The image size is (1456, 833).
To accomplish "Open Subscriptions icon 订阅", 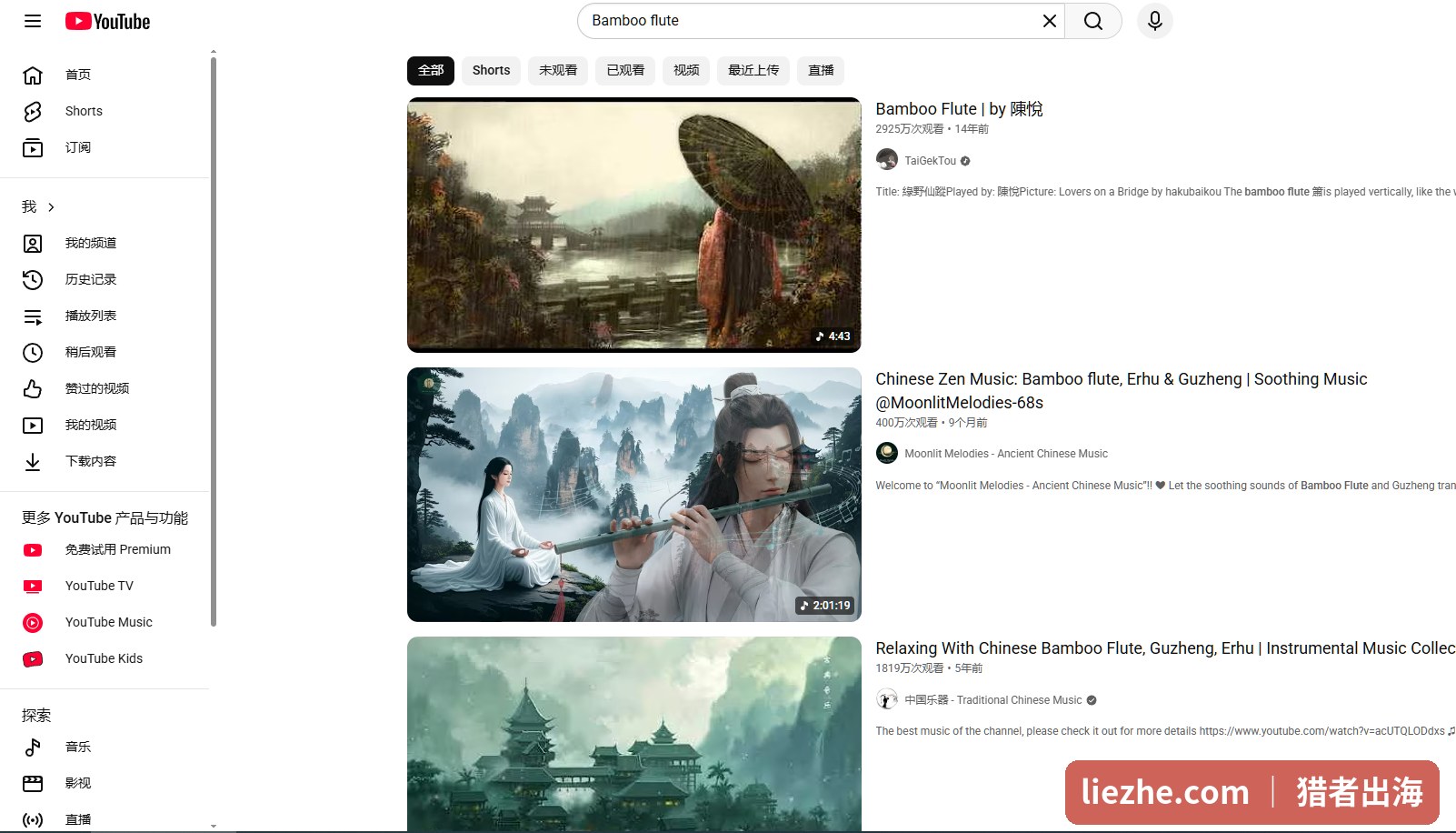I will tap(33, 147).
